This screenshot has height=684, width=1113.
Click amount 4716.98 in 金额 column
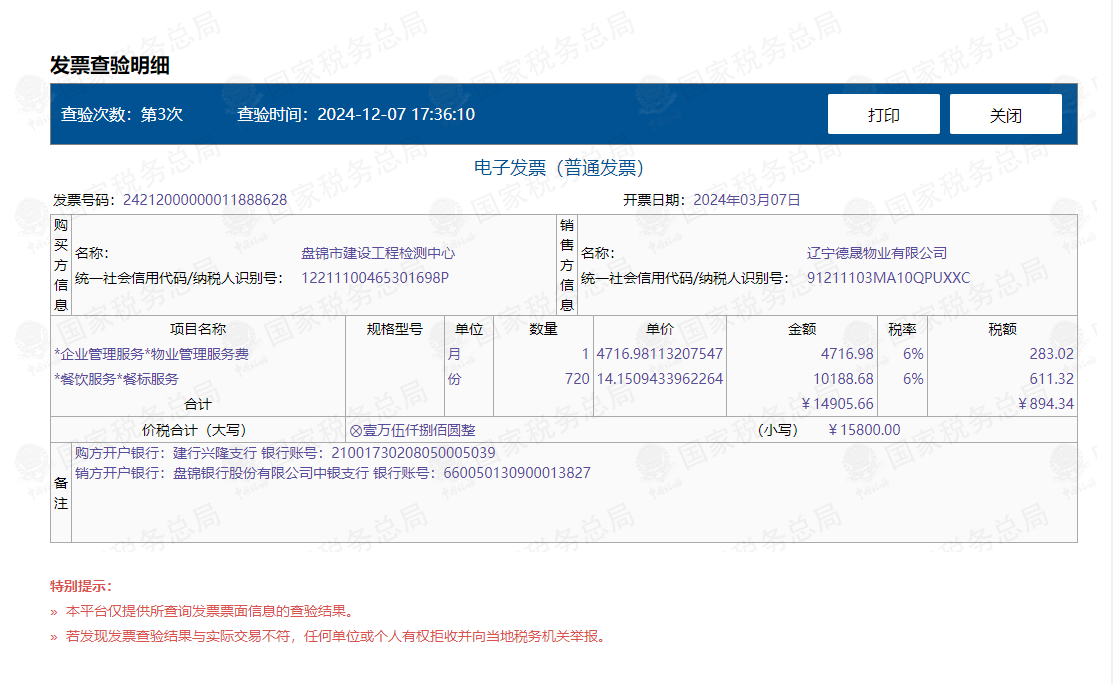(847, 354)
